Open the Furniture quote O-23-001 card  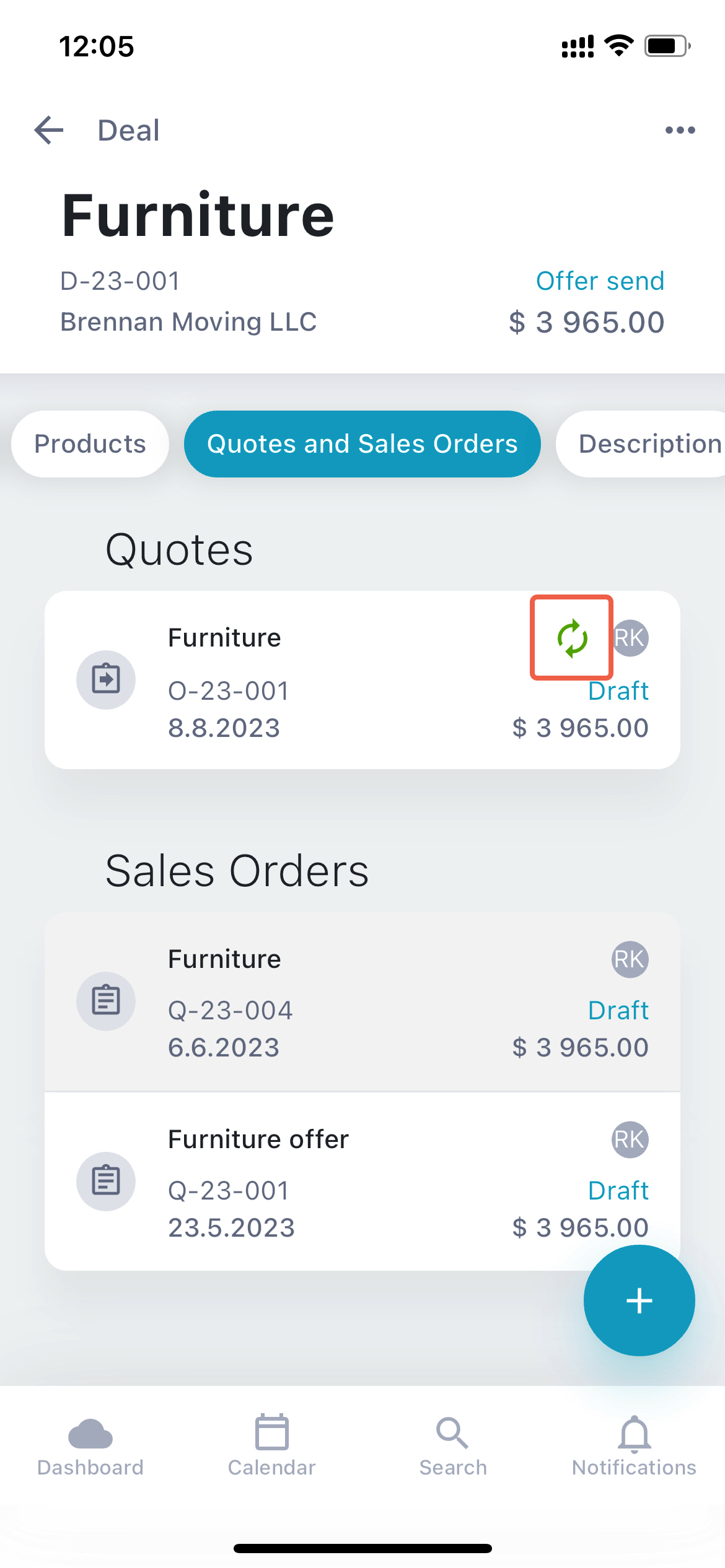(x=362, y=680)
